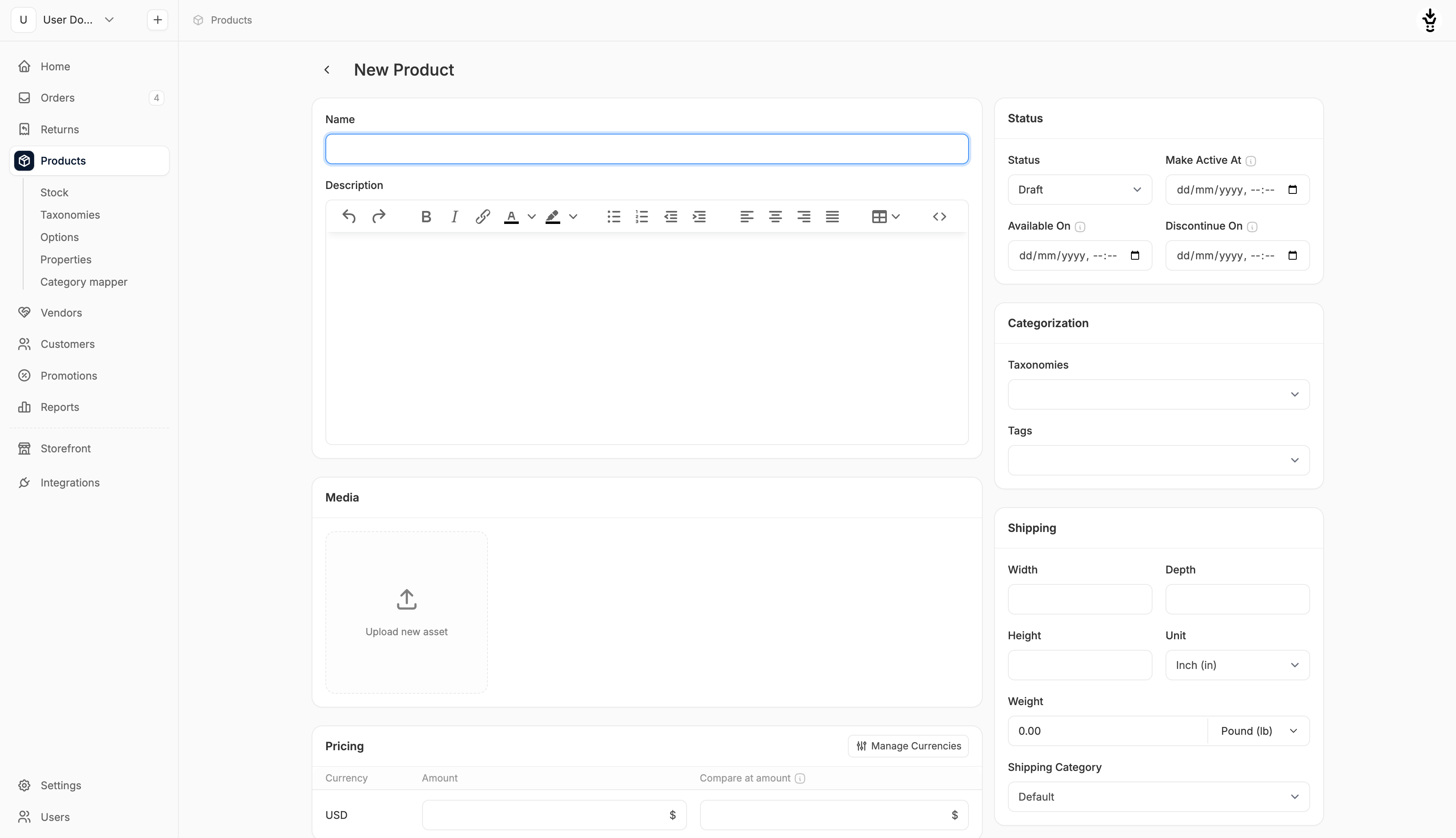Open the Status dropdown showing Draft
1456x838 pixels.
1079,189
